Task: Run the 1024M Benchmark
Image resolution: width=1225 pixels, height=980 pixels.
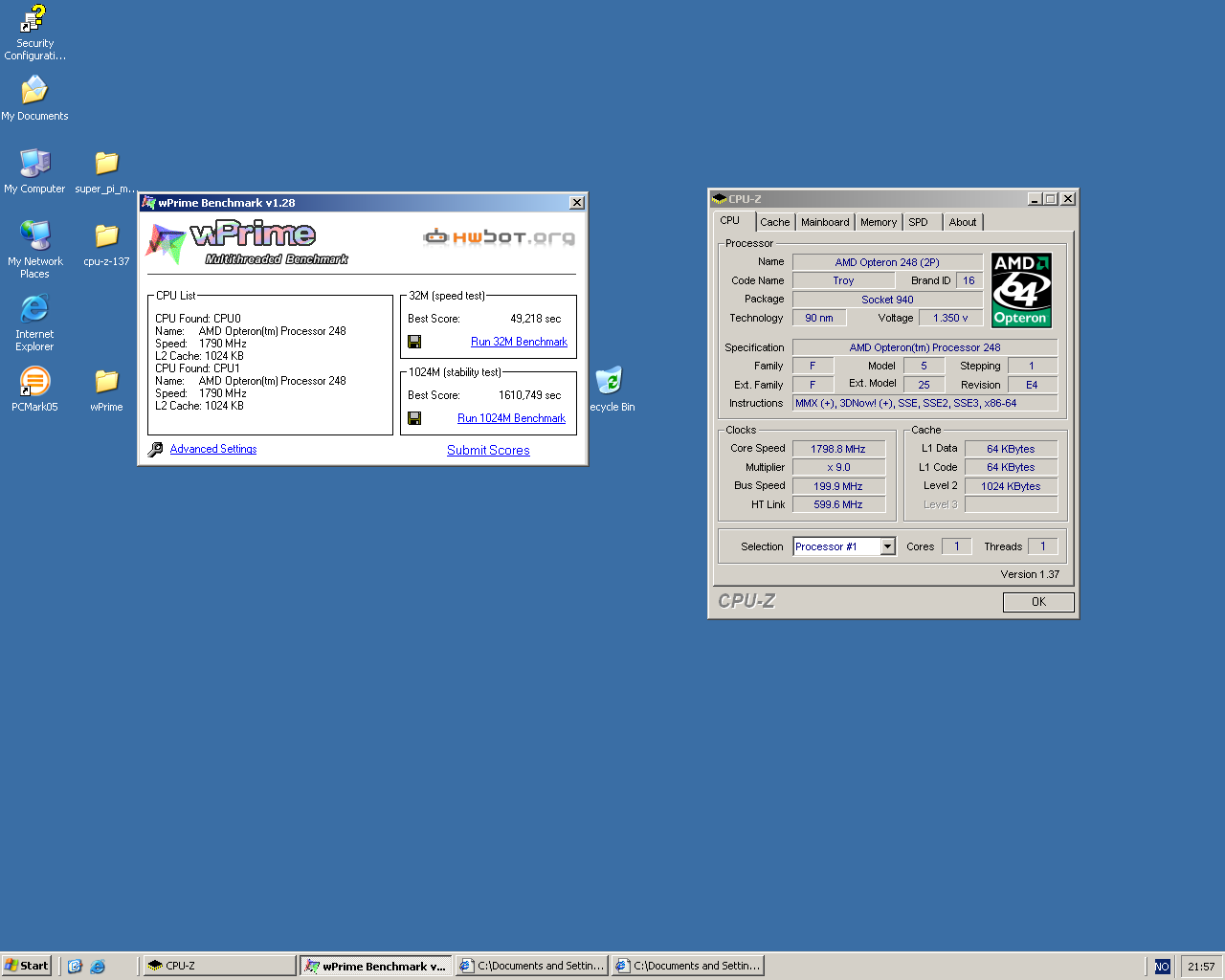Action: pos(511,418)
